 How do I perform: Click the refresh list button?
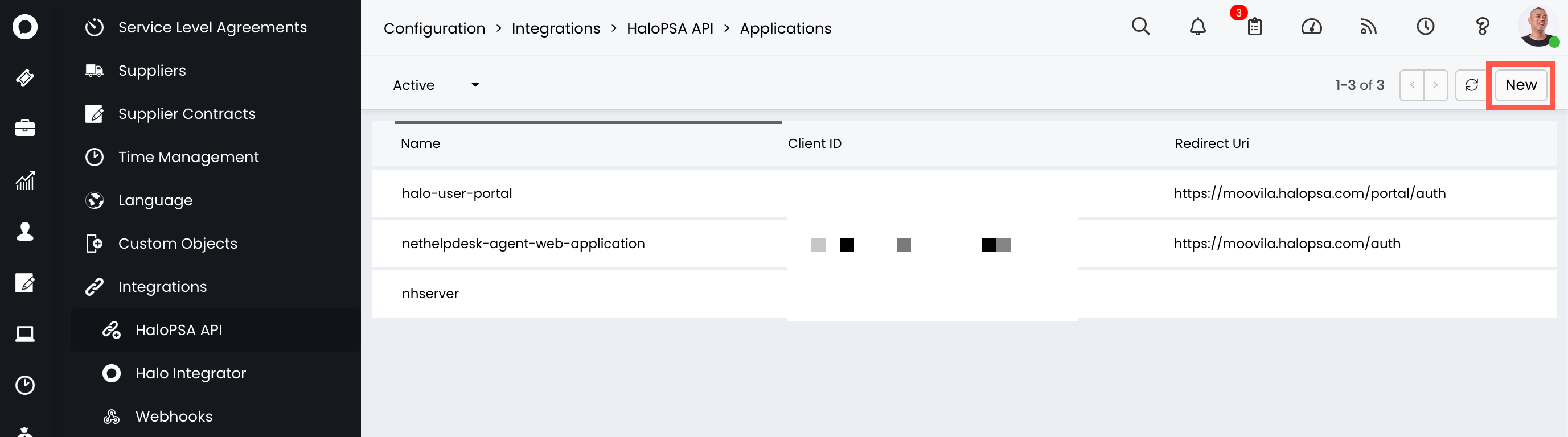(1471, 85)
